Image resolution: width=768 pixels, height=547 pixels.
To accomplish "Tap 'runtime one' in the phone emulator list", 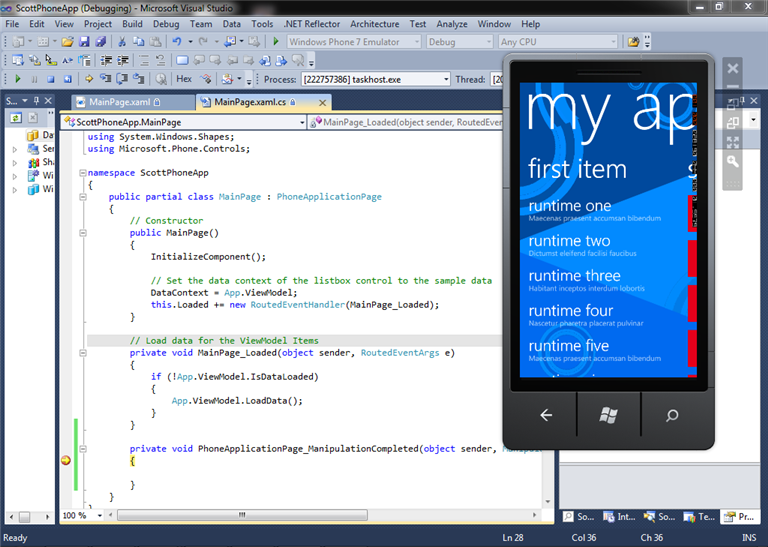I will point(570,206).
